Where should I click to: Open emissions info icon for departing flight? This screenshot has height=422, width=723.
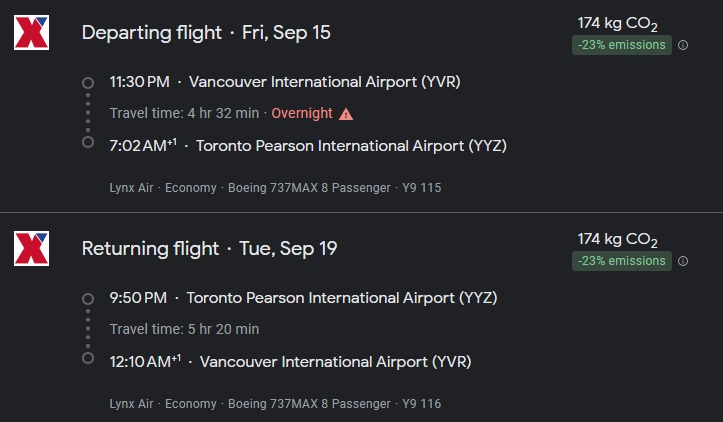(683, 45)
